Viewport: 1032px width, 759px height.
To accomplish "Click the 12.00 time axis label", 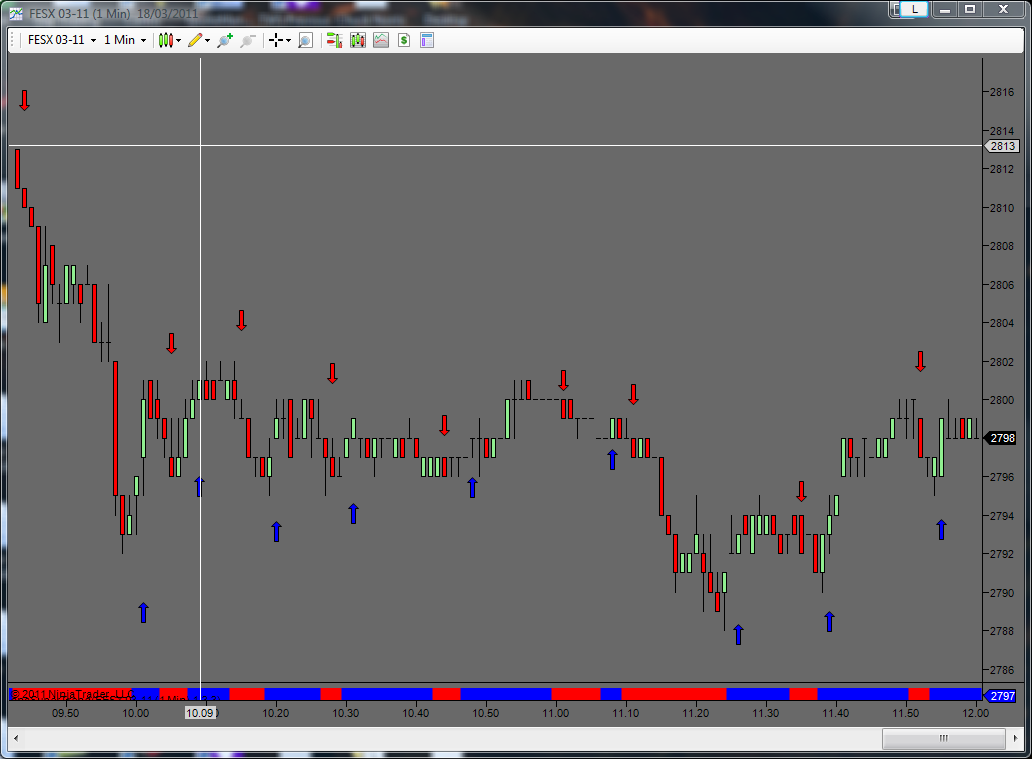I will pos(975,713).
